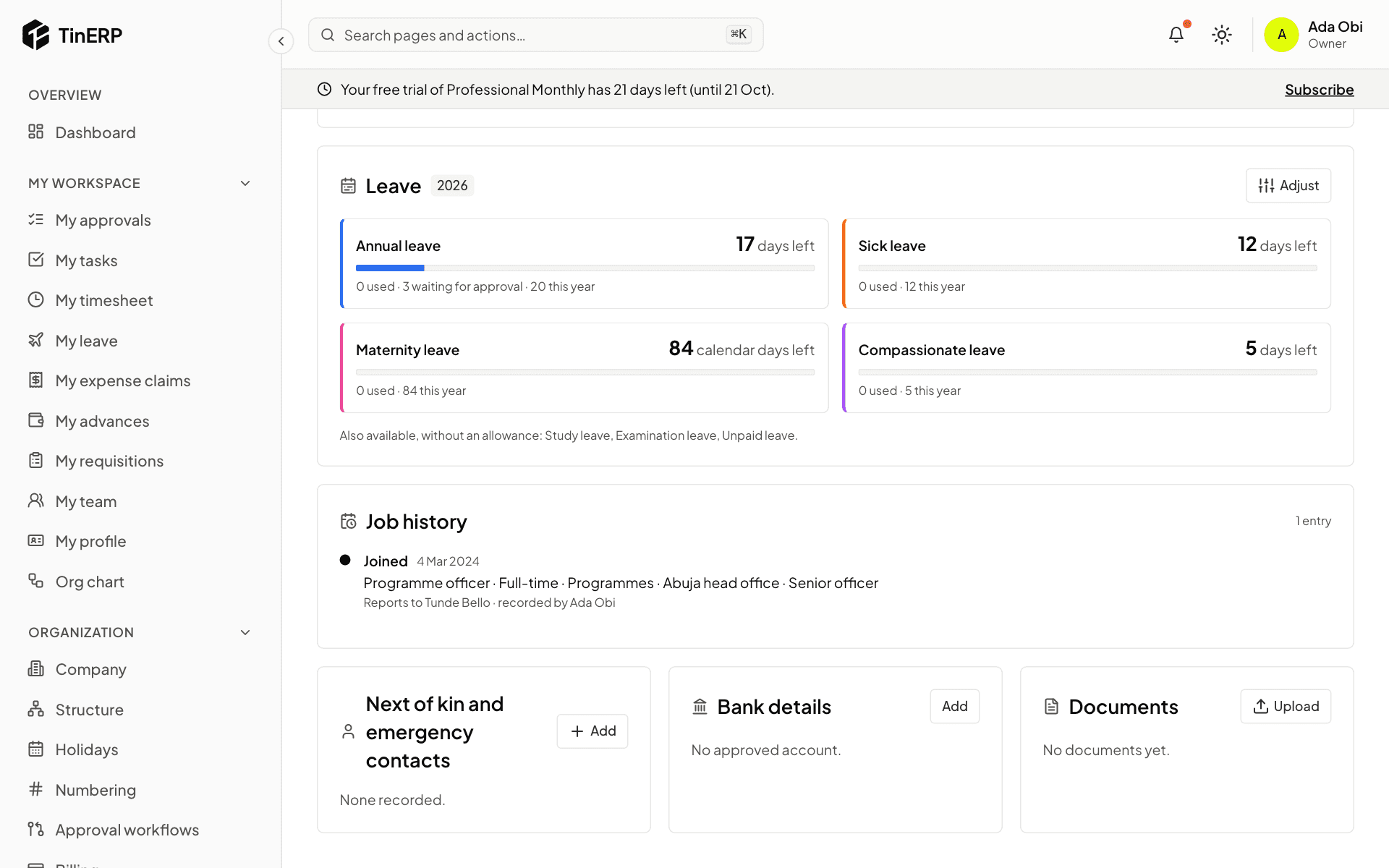Click the Org chart icon

[x=35, y=581]
